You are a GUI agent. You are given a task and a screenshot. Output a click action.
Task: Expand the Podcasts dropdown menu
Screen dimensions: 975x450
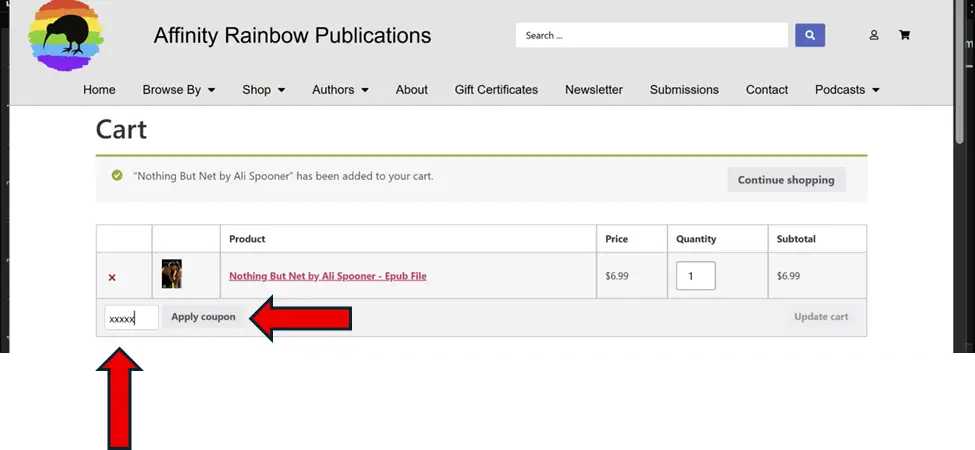846,90
